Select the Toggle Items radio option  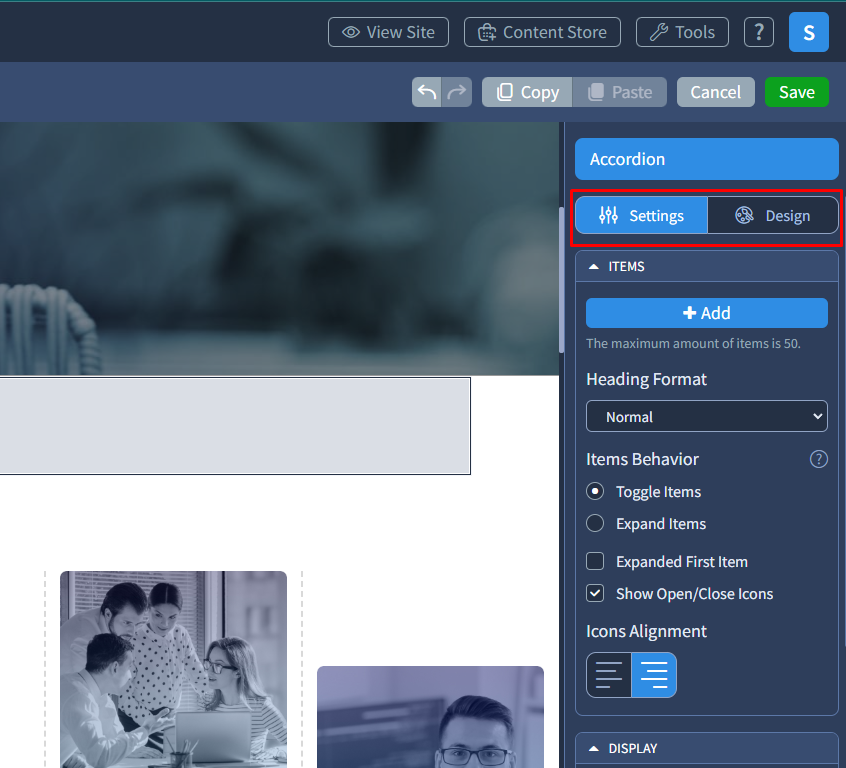point(595,492)
